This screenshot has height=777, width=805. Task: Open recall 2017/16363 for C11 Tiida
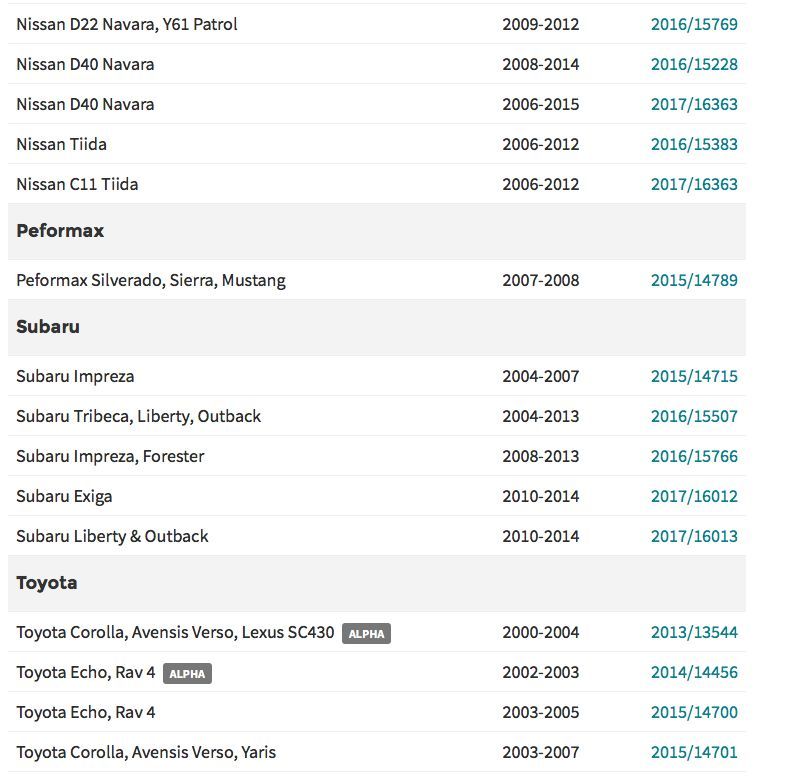point(694,184)
